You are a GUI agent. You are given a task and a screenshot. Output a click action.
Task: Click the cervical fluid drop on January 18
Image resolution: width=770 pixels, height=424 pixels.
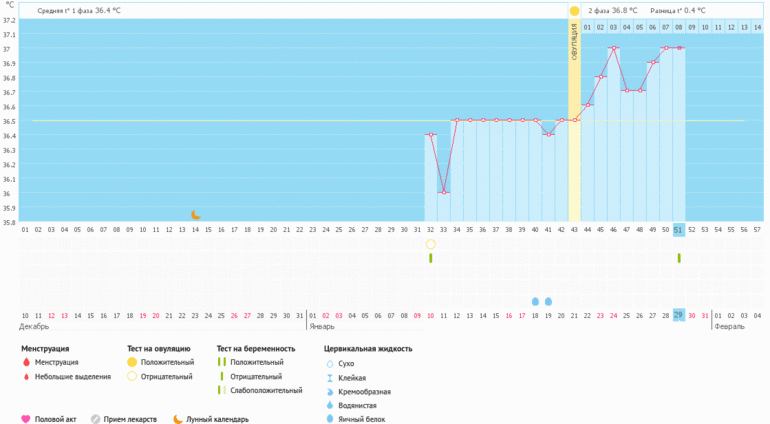(x=535, y=300)
